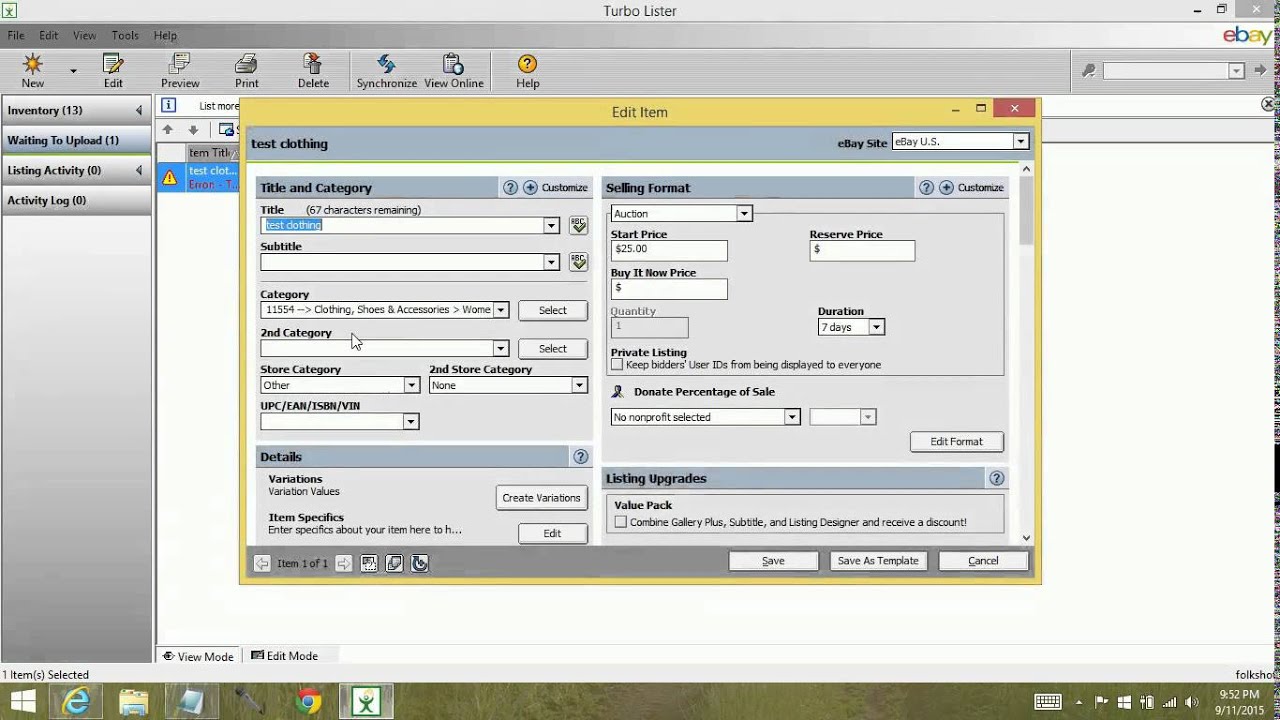The width and height of the screenshot is (1280, 720).
Task: Expand the 2nd Category combo box
Action: point(501,348)
